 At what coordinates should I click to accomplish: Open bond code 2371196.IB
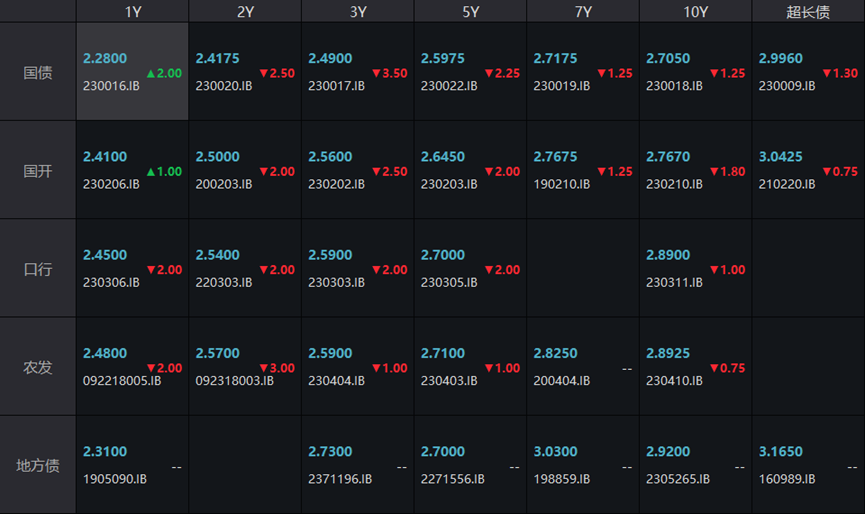click(340, 479)
